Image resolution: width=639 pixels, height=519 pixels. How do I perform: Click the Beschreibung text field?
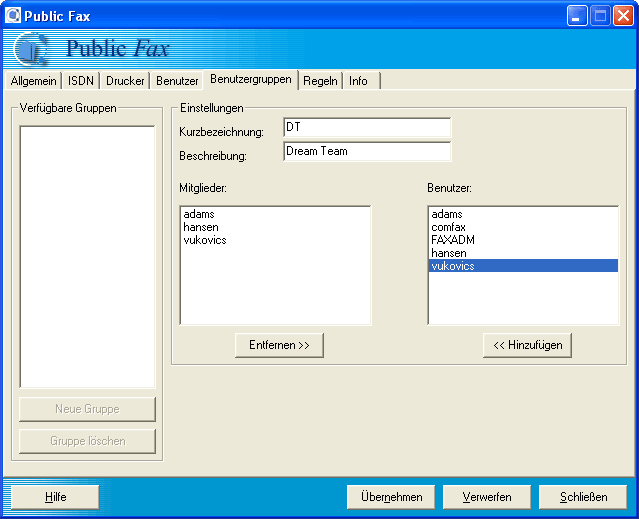366,152
